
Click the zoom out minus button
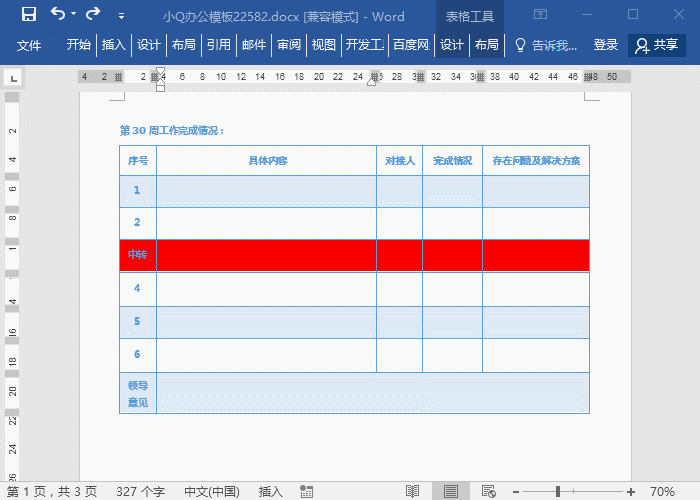[x=516, y=492]
